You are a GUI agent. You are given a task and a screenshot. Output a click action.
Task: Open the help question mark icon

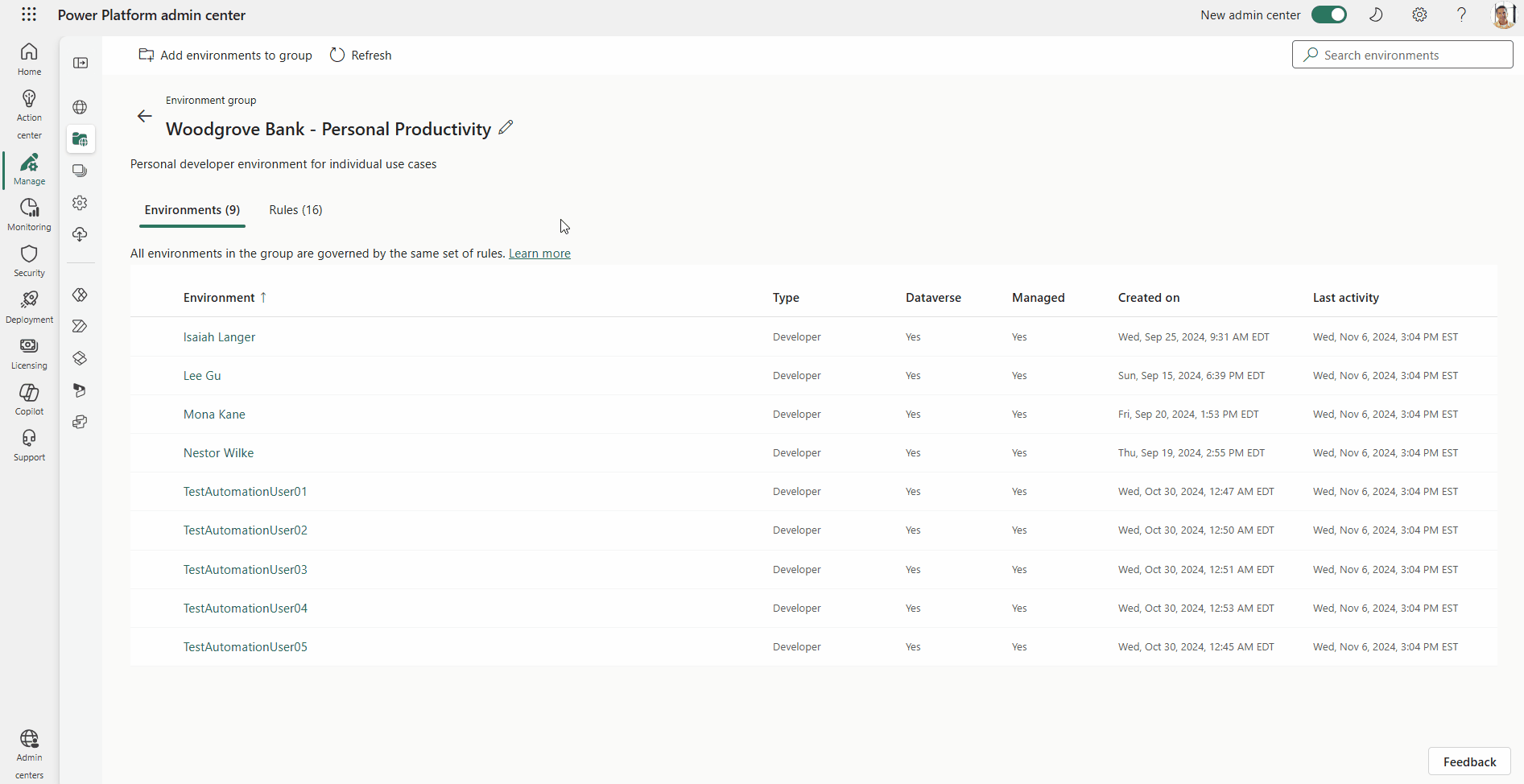coord(1461,14)
